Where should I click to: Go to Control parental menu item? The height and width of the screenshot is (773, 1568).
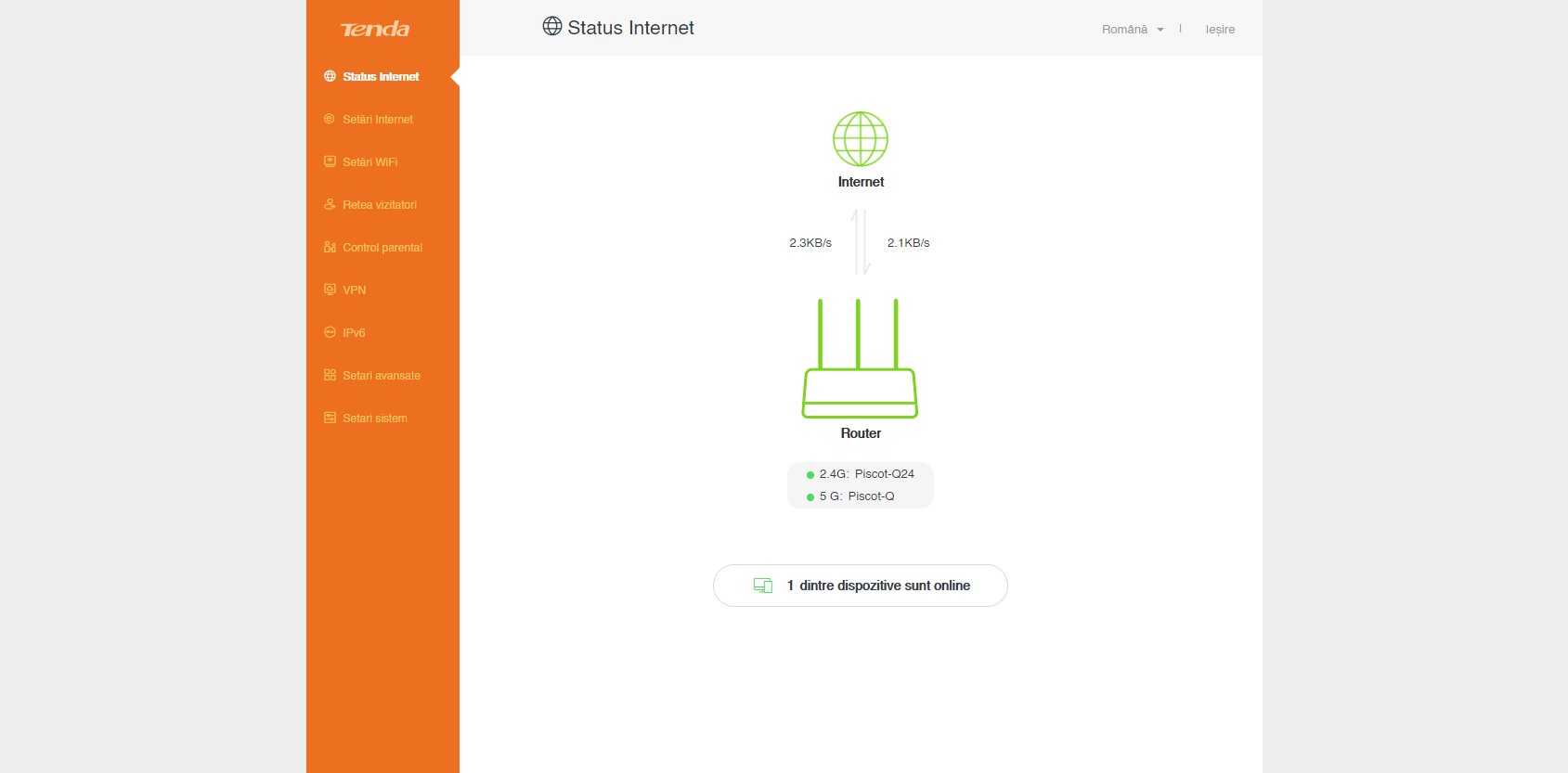(382, 248)
